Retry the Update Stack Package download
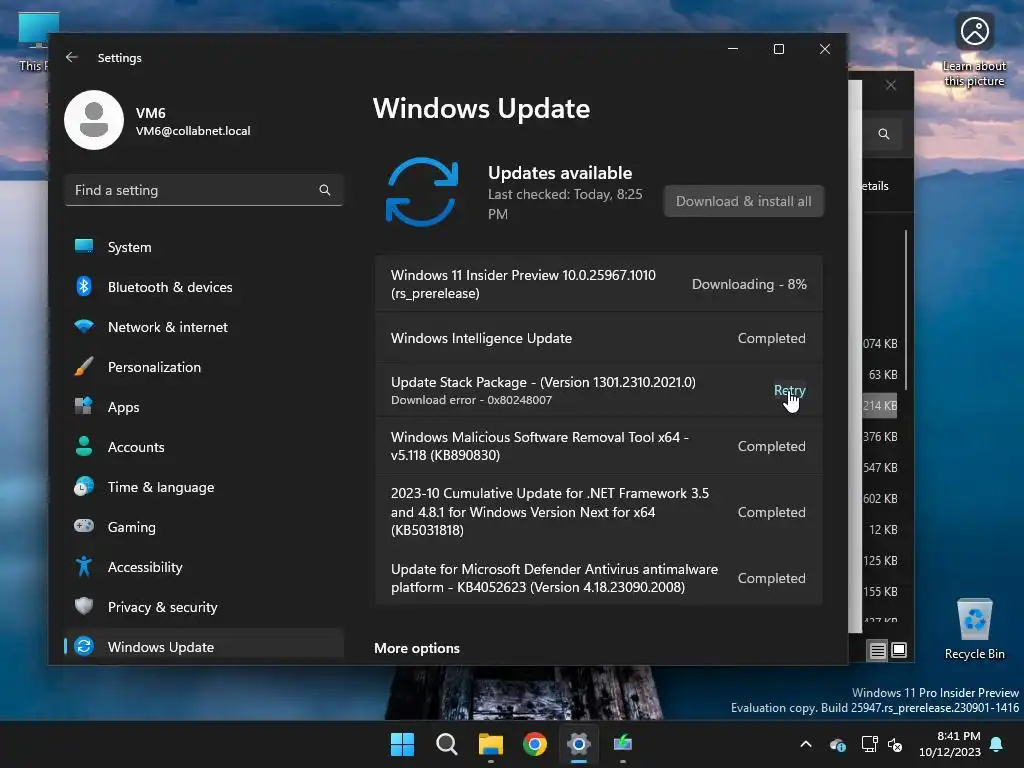This screenshot has height=768, width=1024. (x=790, y=390)
